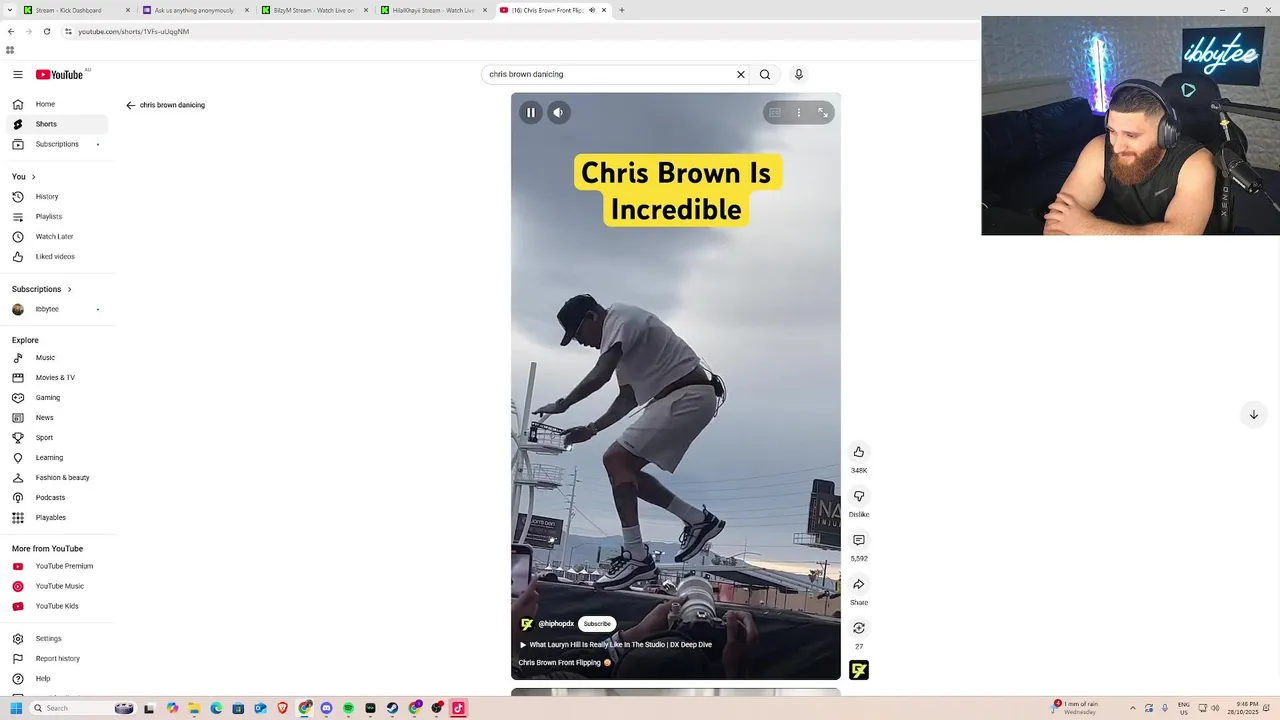This screenshot has height=720, width=1280.
Task: Pause the Short video
Action: pos(531,113)
